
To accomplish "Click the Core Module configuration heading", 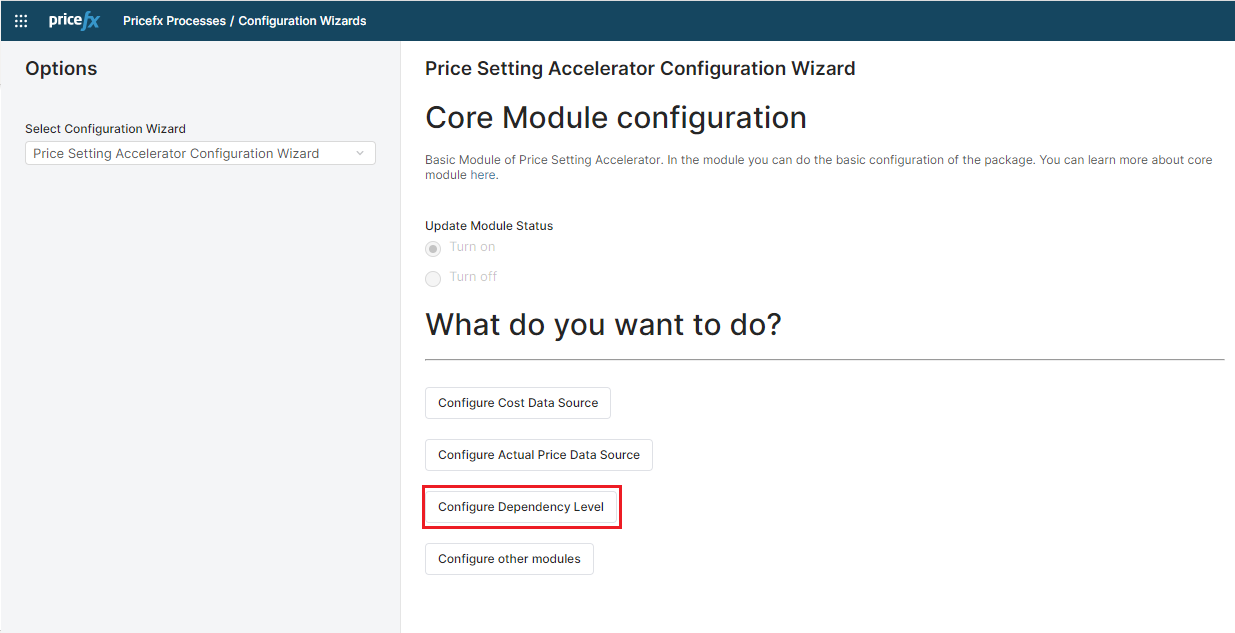I will coord(615,118).
